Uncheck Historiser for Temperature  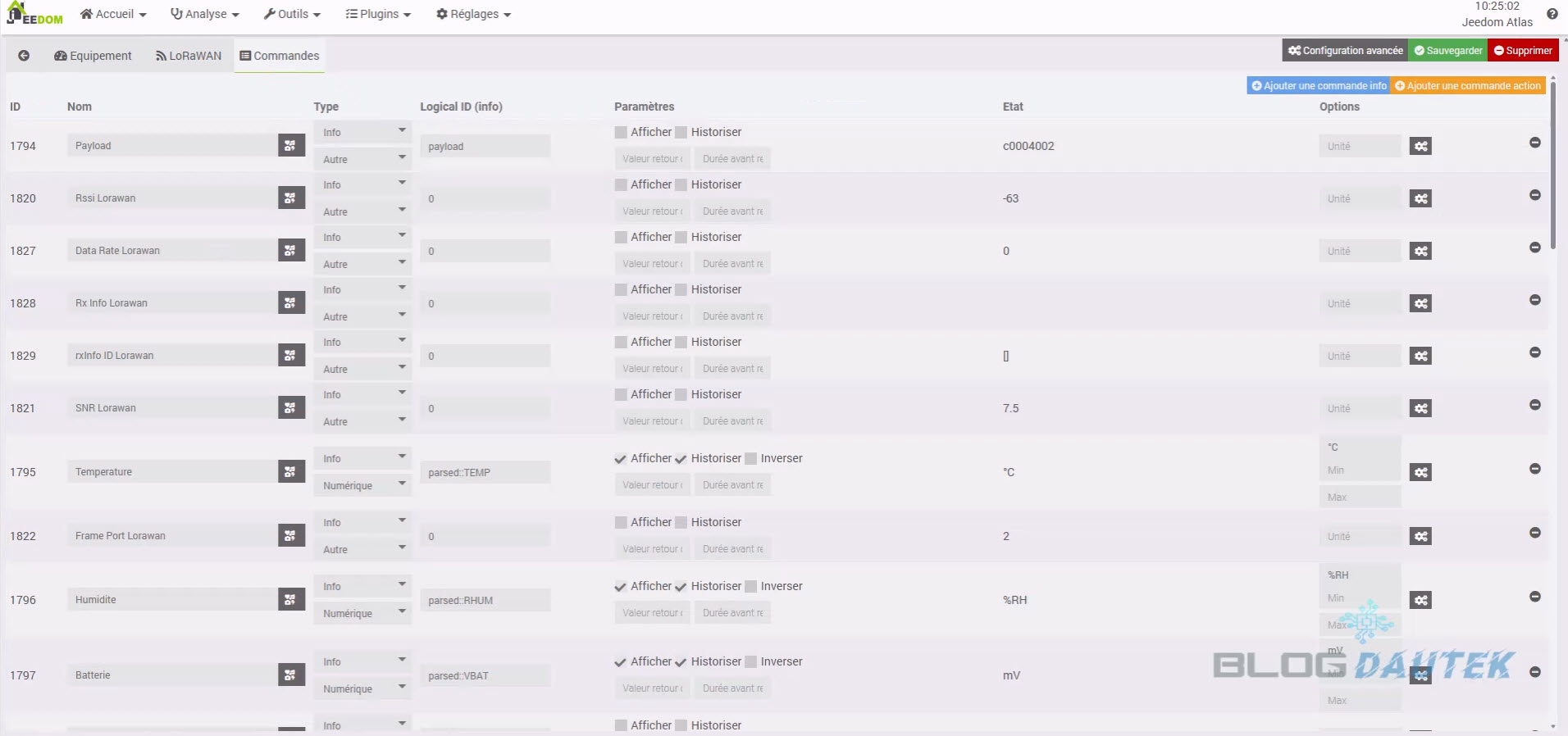pyautogui.click(x=681, y=459)
